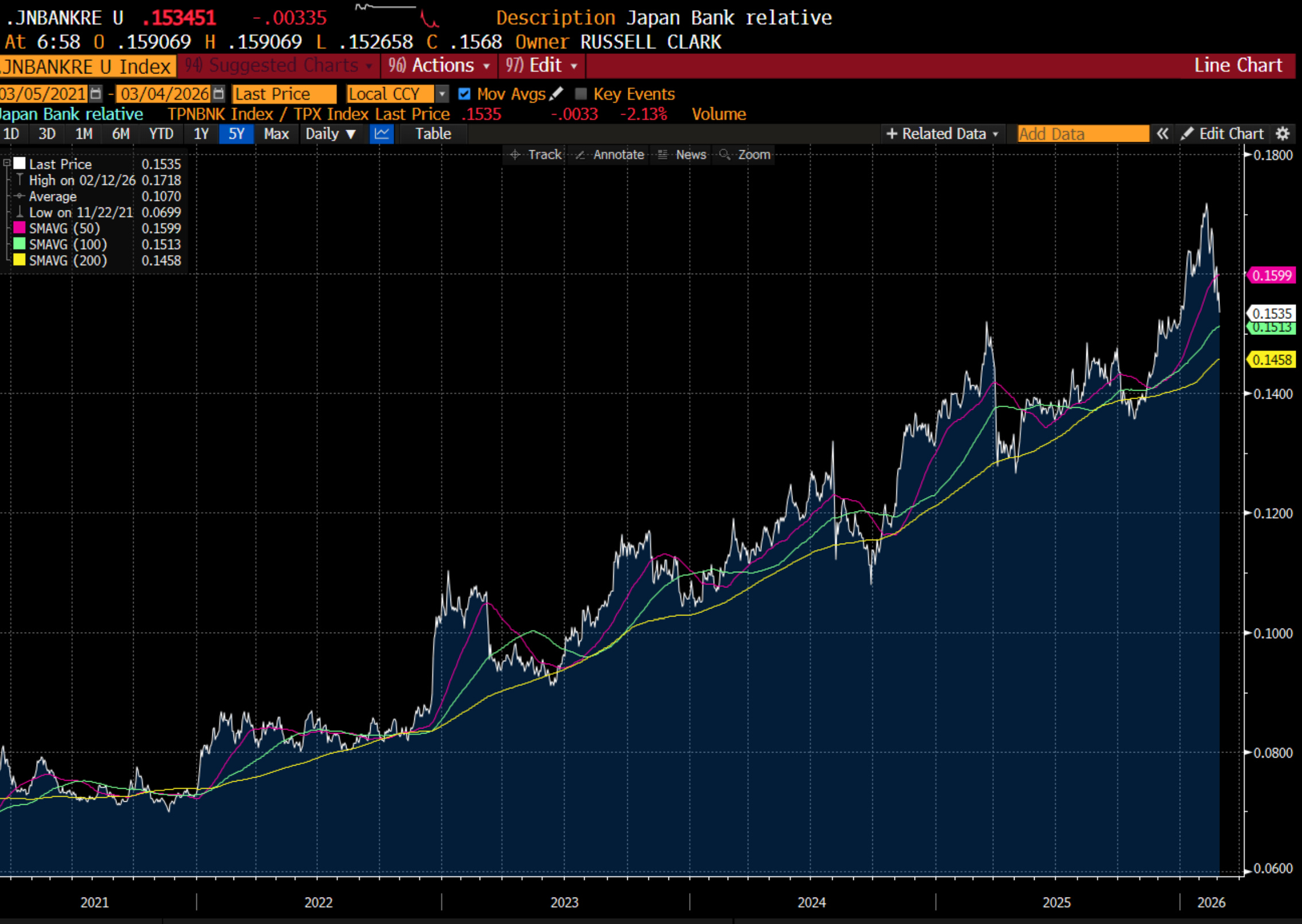Viewport: 1302px width, 924px height.
Task: Click the line chart type icon
Action: pyautogui.click(x=382, y=134)
